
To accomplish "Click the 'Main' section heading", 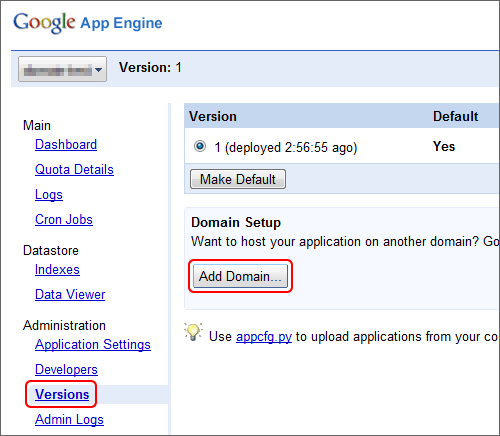I will click(x=37, y=126).
